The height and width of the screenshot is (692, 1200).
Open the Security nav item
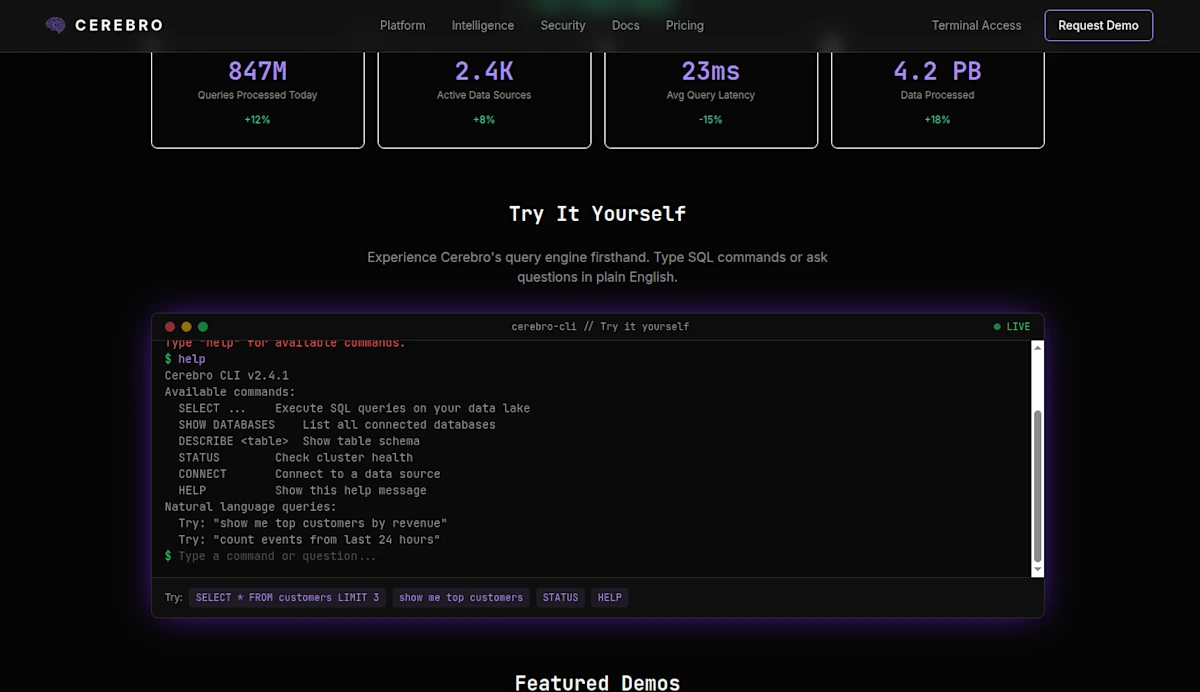(x=563, y=25)
